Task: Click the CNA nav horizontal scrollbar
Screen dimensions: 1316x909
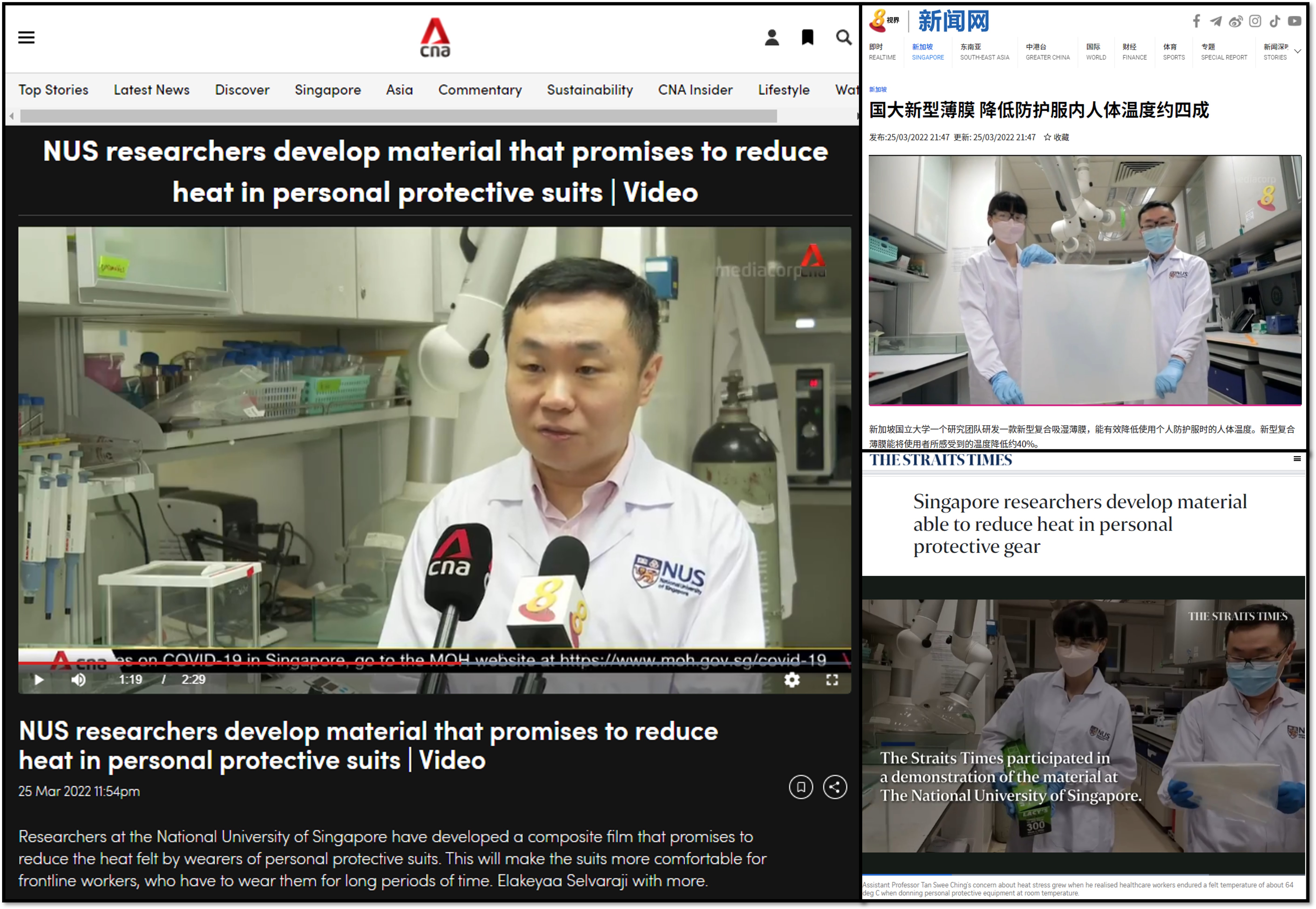Action: click(399, 116)
